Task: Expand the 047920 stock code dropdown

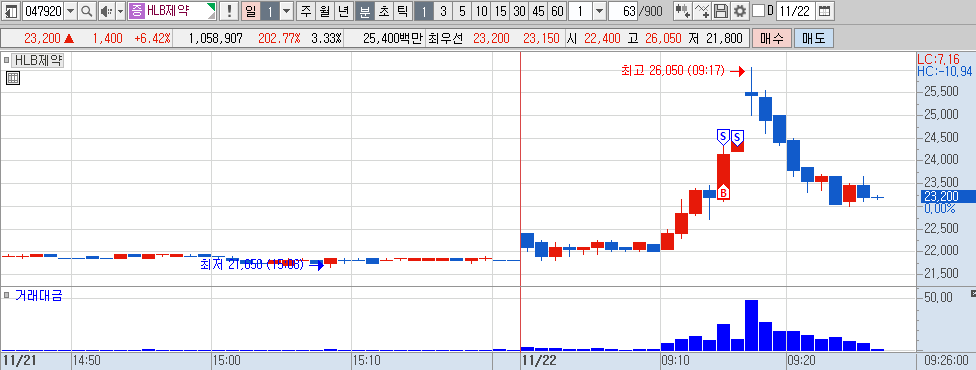Action: (70, 11)
